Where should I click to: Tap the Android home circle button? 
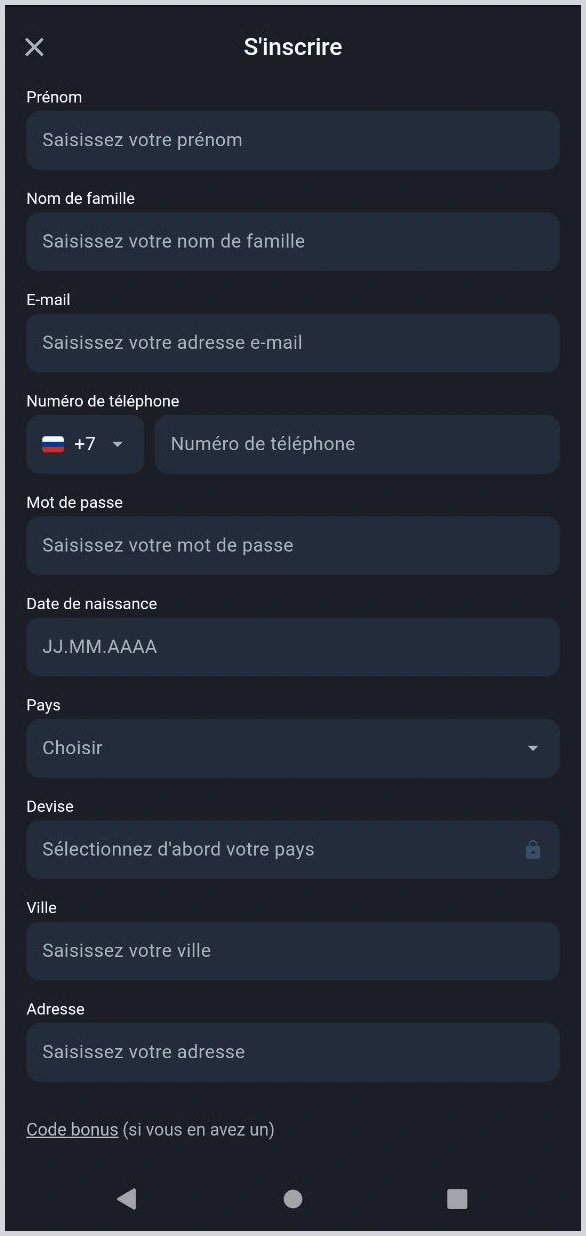(x=293, y=1198)
